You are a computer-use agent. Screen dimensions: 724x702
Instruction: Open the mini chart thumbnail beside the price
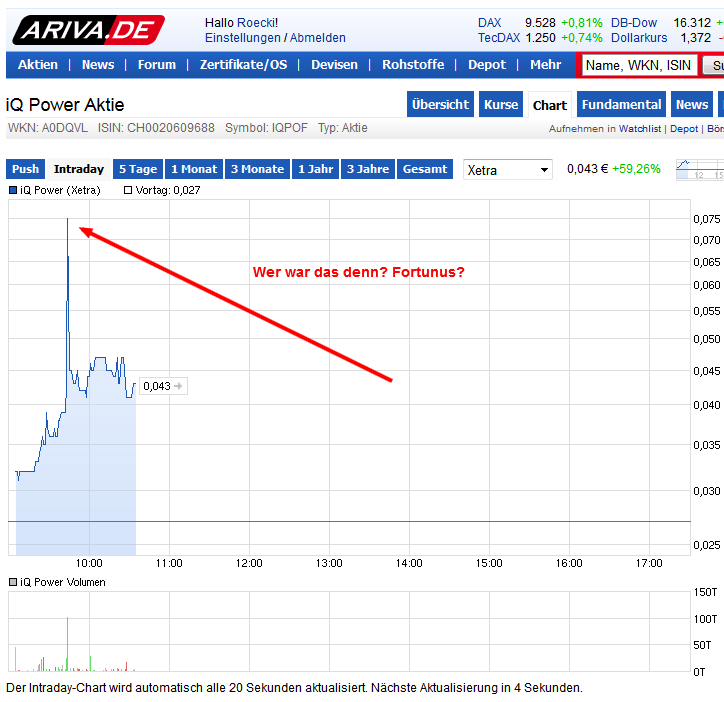[x=700, y=169]
